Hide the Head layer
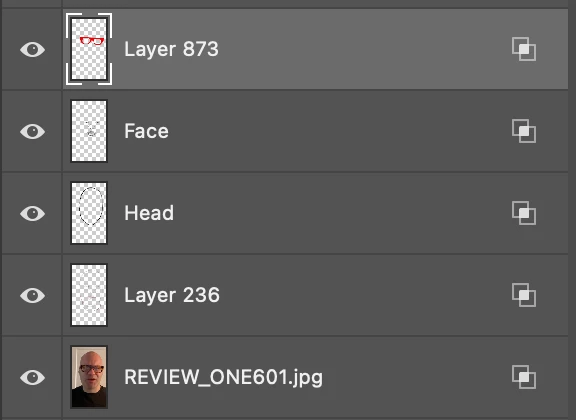Screen dimensions: 576x420 click(x=32, y=213)
